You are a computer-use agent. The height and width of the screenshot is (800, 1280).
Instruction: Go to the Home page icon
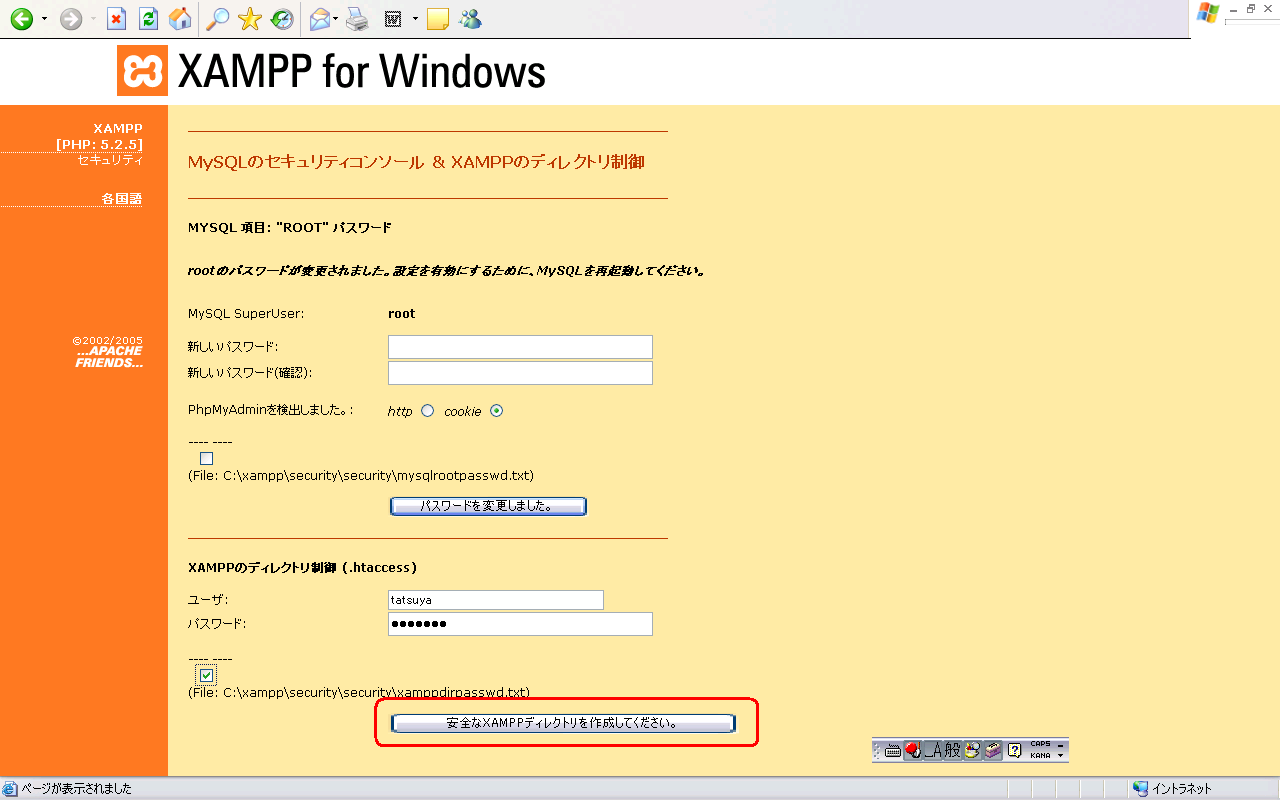coord(180,19)
